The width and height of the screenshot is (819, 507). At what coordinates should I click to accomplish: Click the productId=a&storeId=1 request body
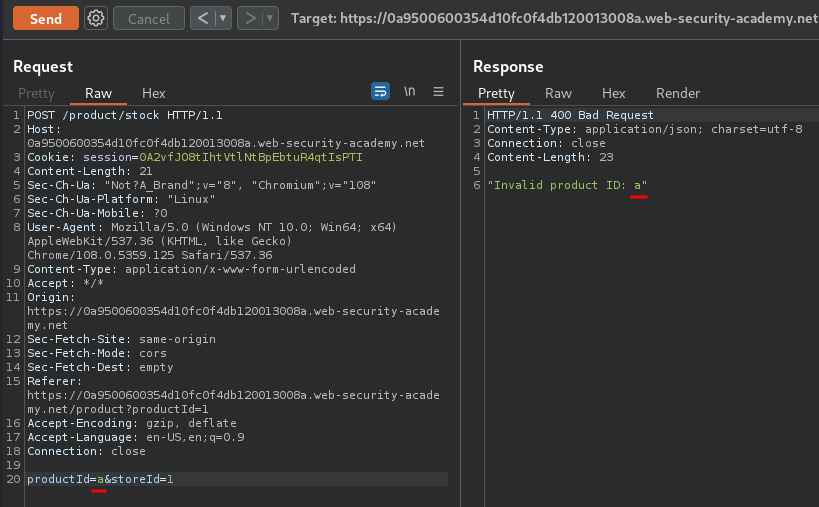[100, 479]
